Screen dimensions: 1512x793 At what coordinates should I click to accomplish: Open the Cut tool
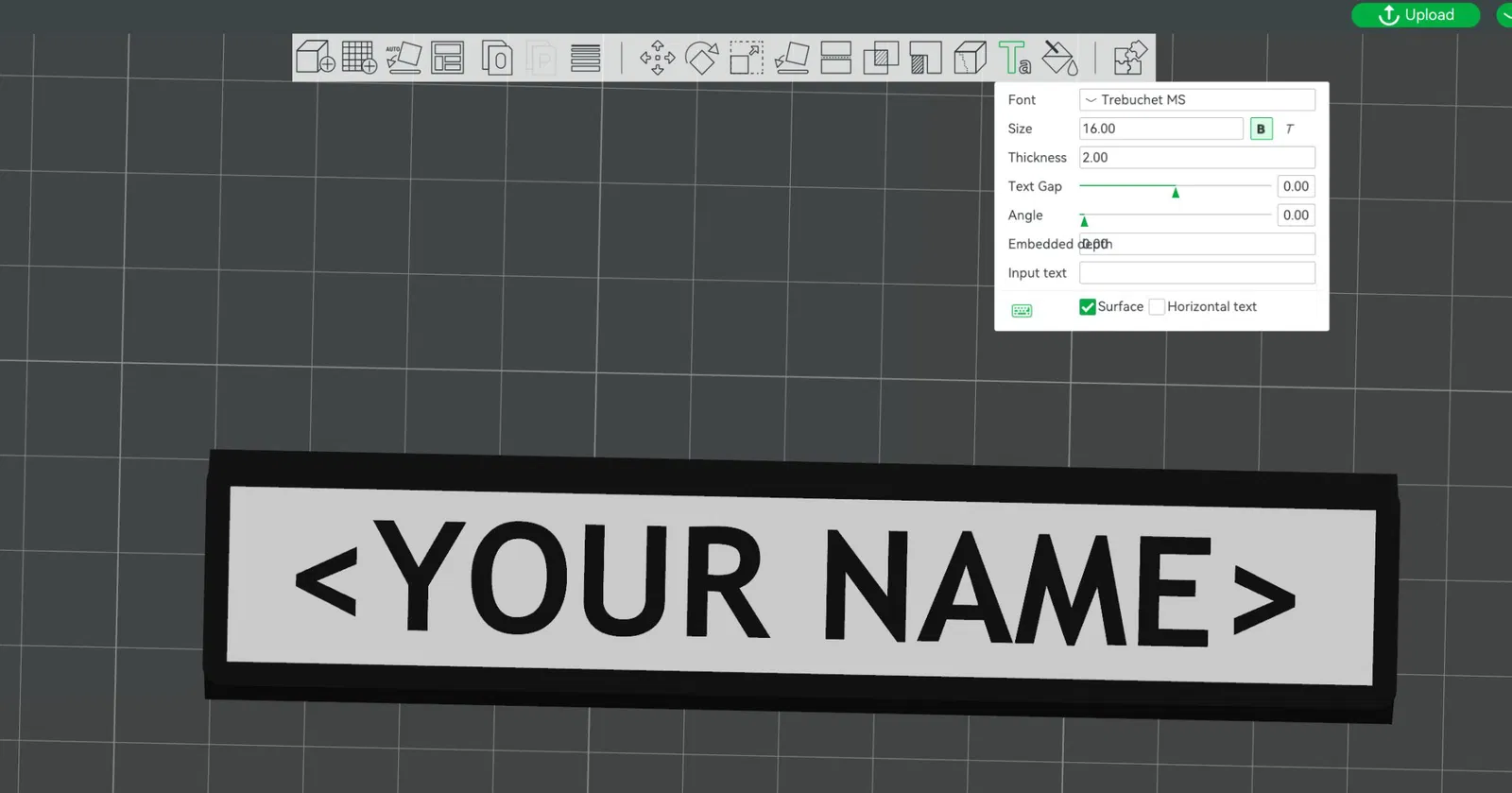835,58
